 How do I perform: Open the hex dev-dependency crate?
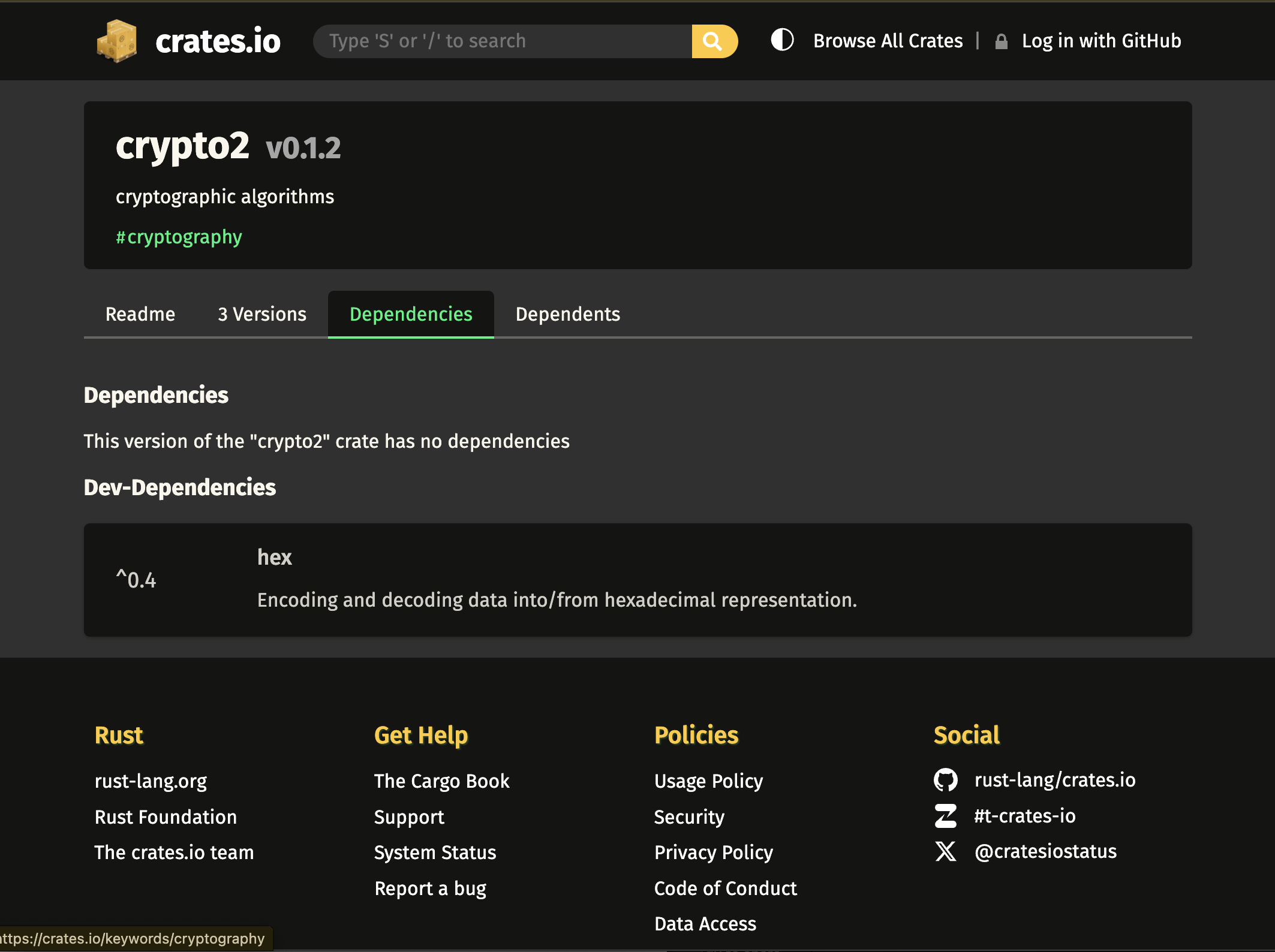pos(275,557)
